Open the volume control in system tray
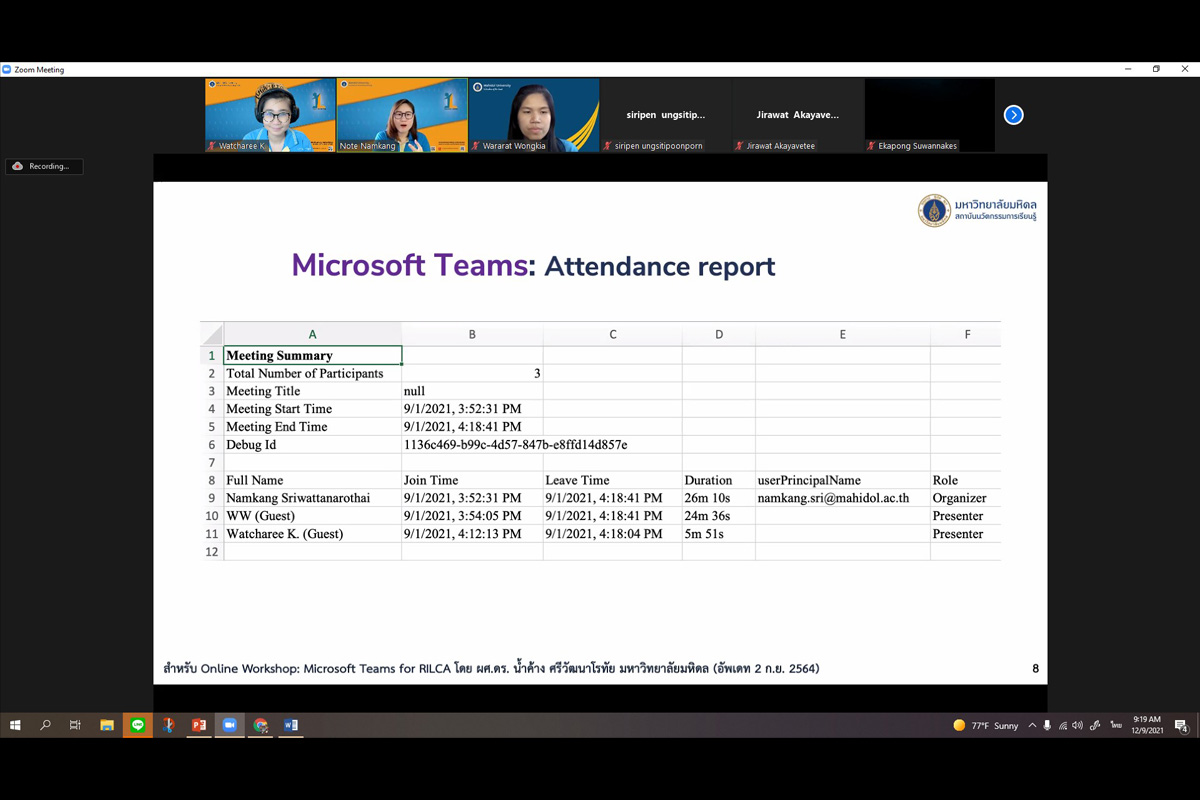Viewport: 1200px width, 800px height. click(1077, 725)
